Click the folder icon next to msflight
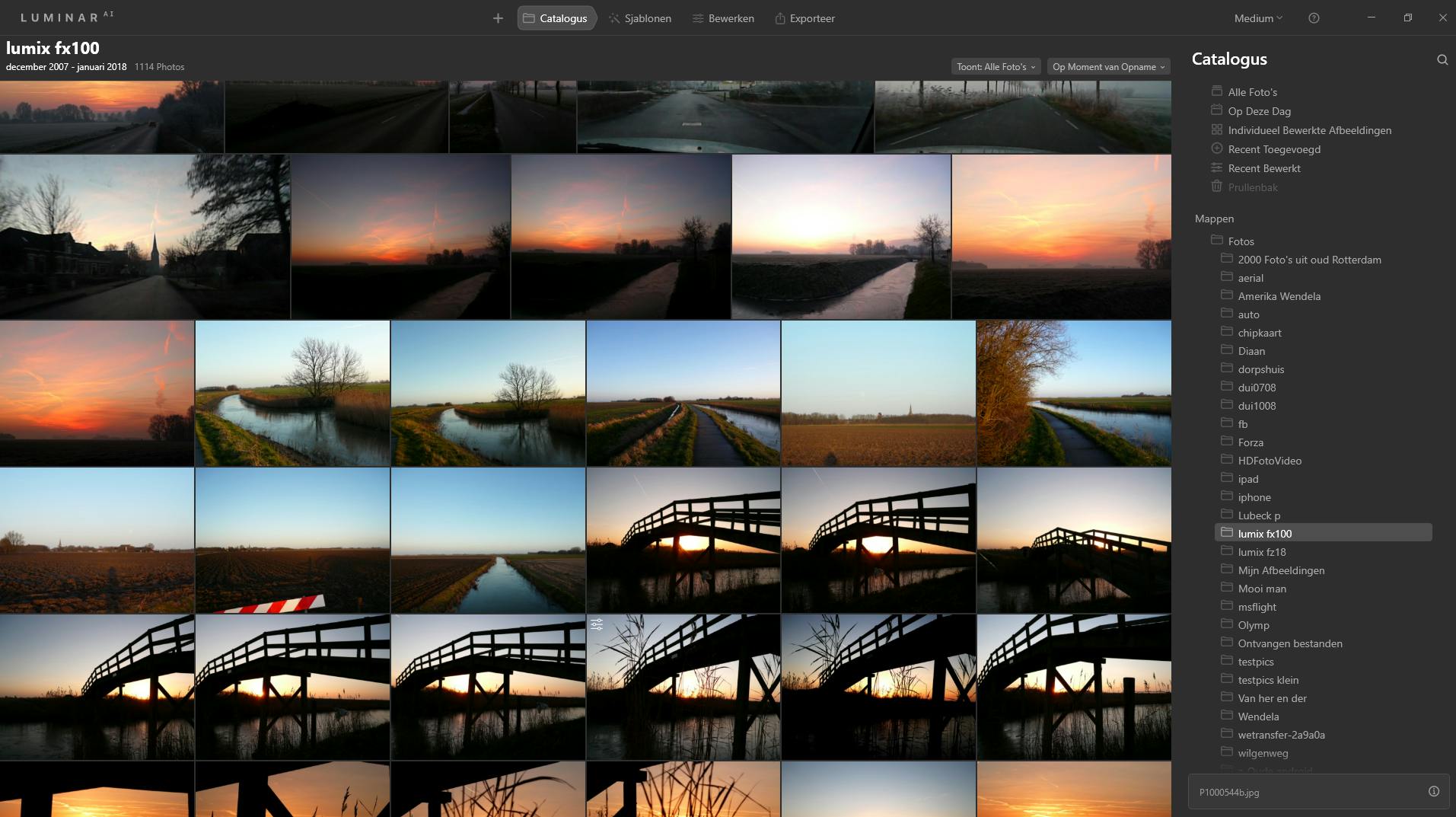Image resolution: width=1456 pixels, height=817 pixels. [x=1227, y=606]
